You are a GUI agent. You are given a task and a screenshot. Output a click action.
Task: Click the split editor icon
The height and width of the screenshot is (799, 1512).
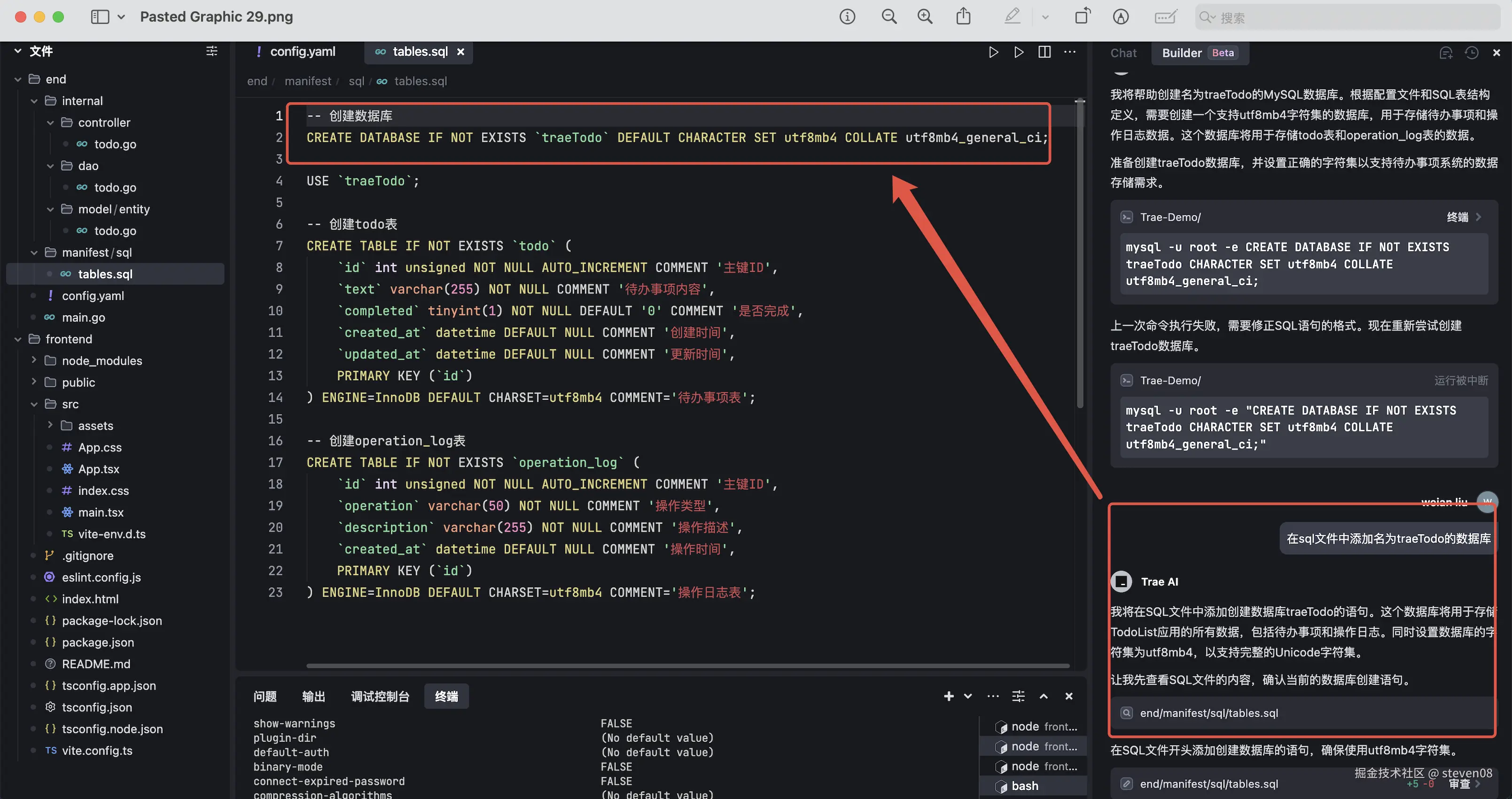coord(1044,52)
